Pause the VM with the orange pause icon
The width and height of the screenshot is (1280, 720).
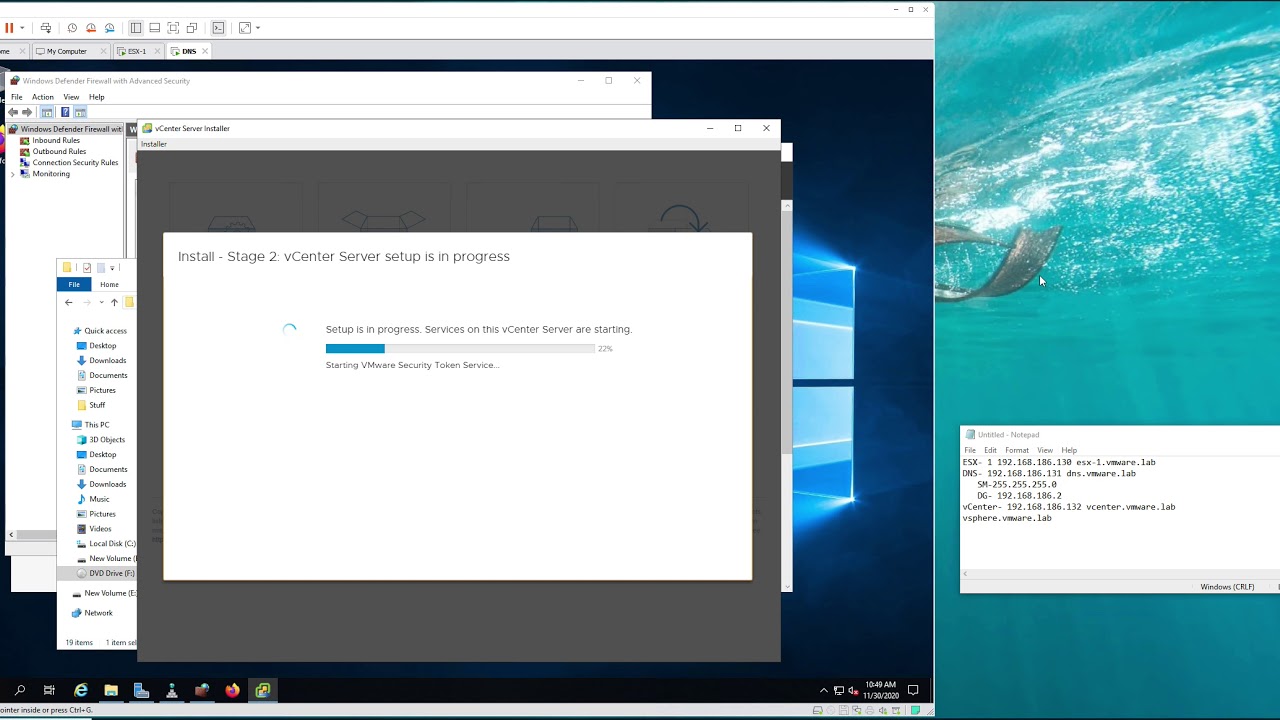coord(9,28)
